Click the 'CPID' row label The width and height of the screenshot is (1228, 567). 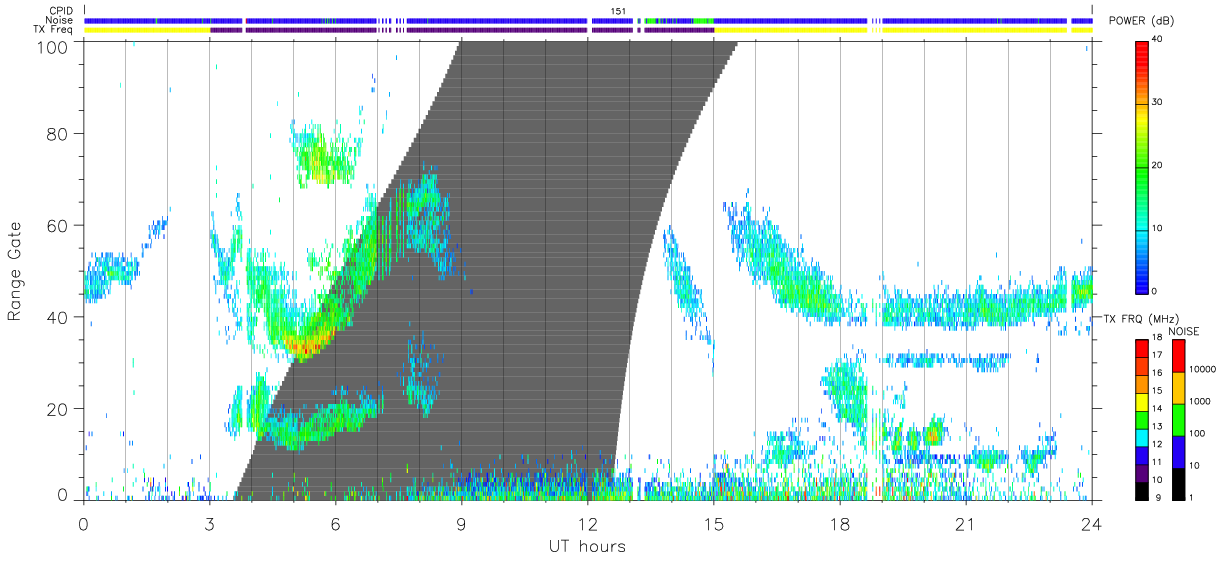[x=62, y=10]
